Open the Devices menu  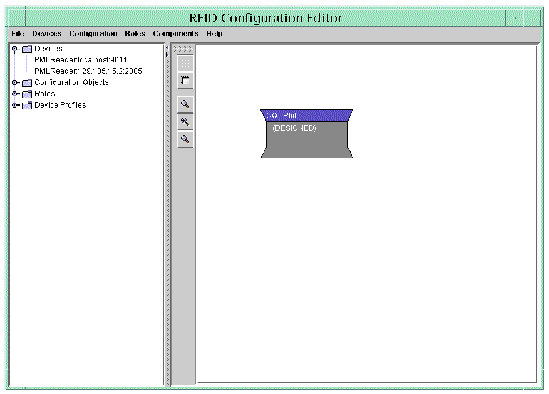coord(47,34)
